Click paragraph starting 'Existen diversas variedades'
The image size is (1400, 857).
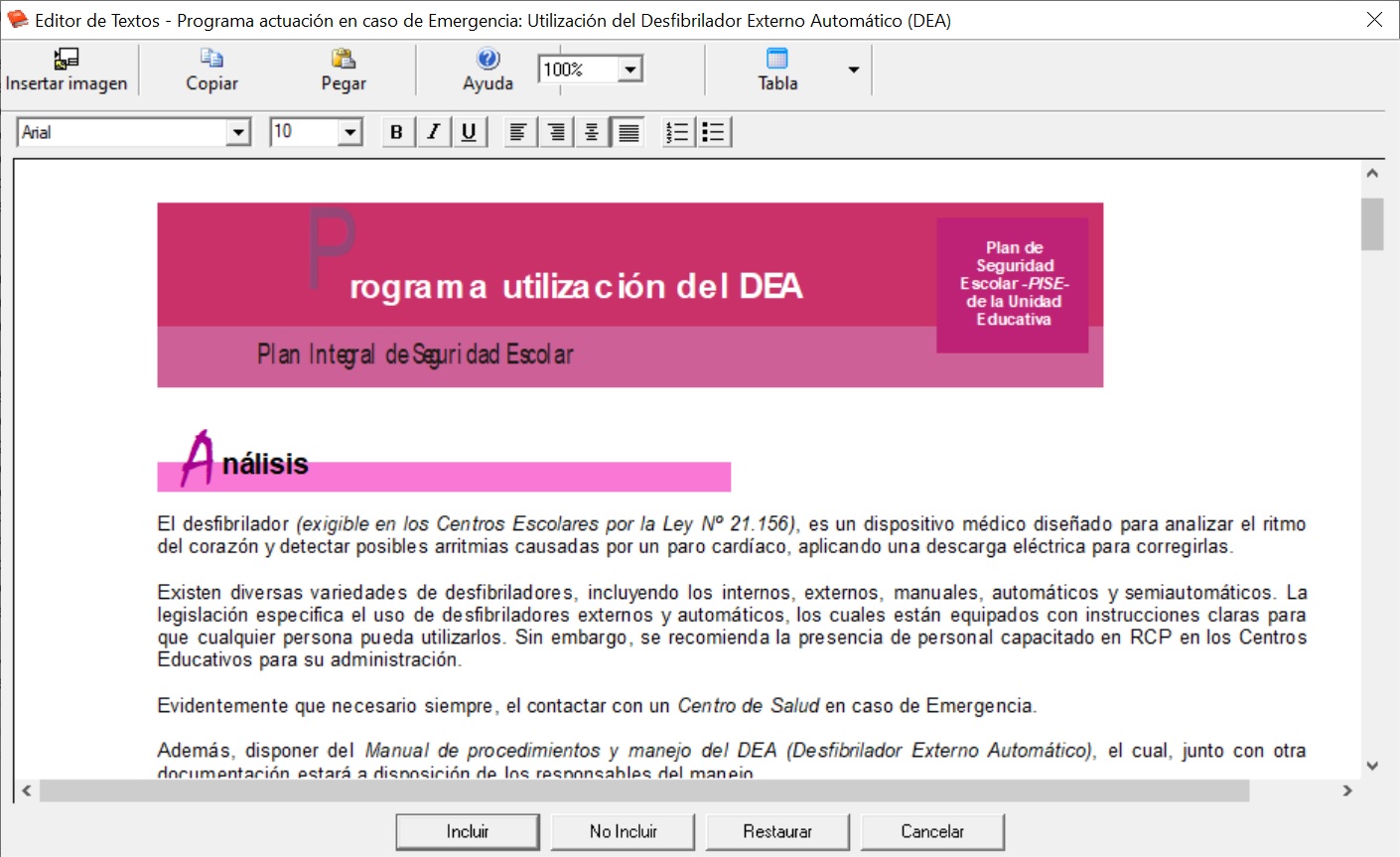pyautogui.click(x=732, y=626)
